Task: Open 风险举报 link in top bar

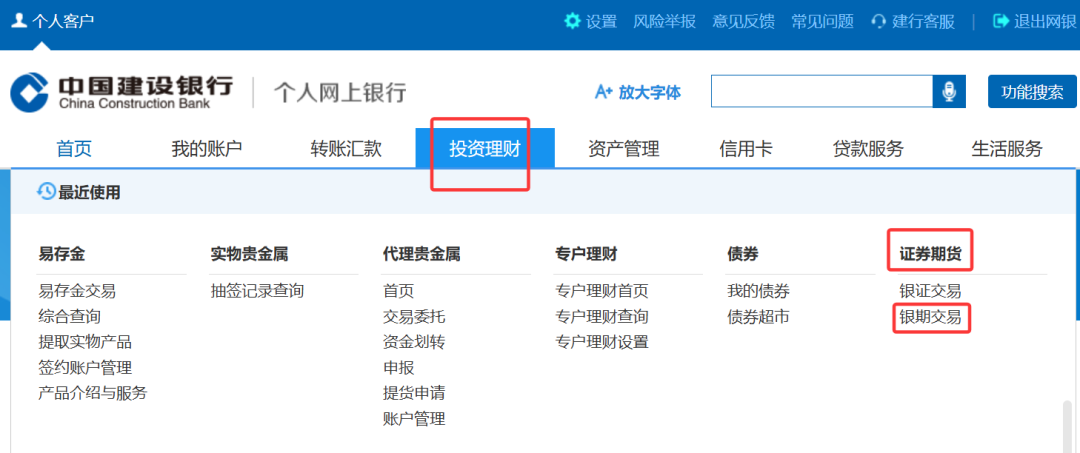Action: 665,21
